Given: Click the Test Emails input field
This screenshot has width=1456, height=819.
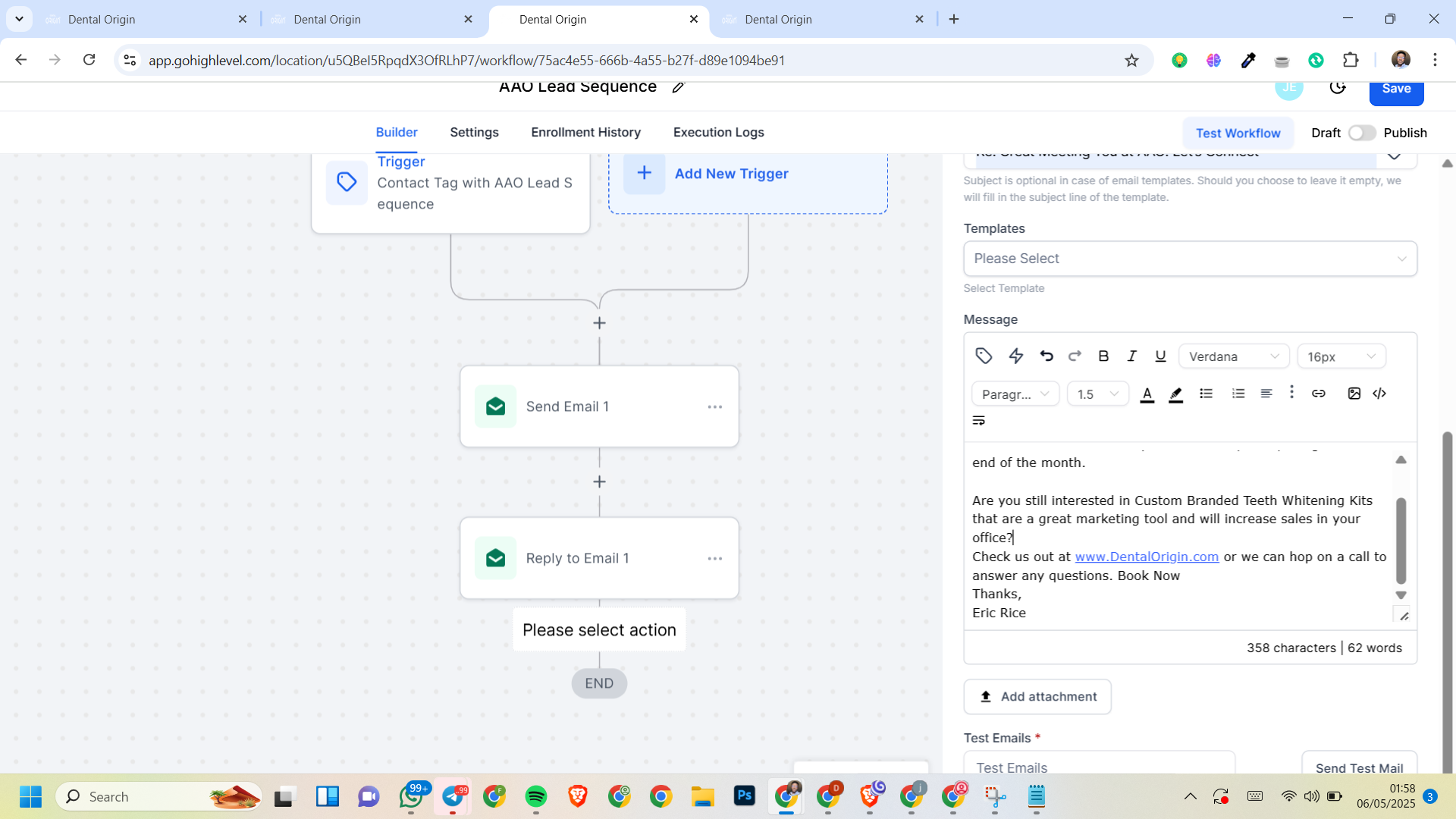Looking at the screenshot, I should pyautogui.click(x=1098, y=767).
